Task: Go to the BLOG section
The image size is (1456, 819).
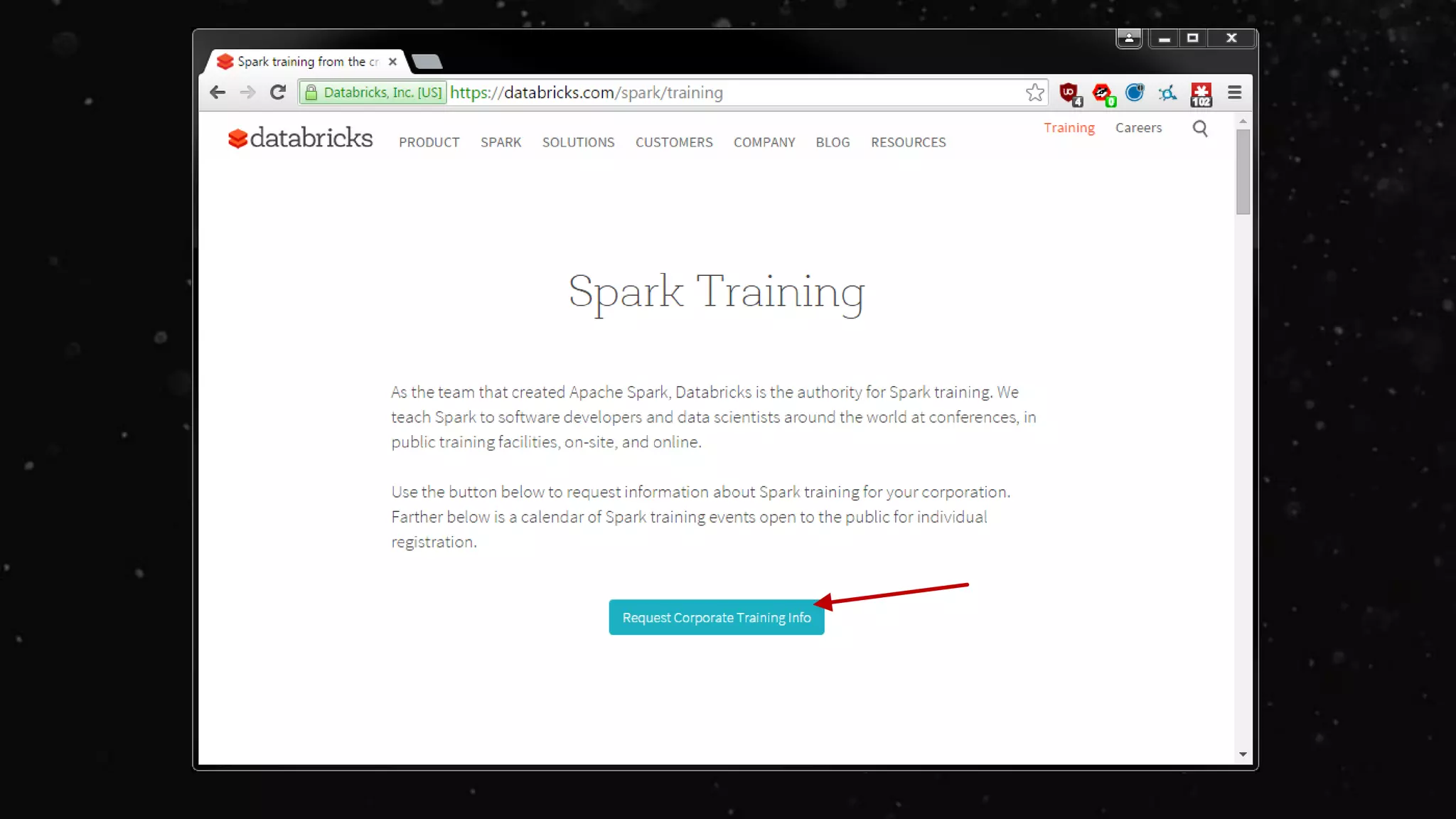Action: [x=833, y=142]
